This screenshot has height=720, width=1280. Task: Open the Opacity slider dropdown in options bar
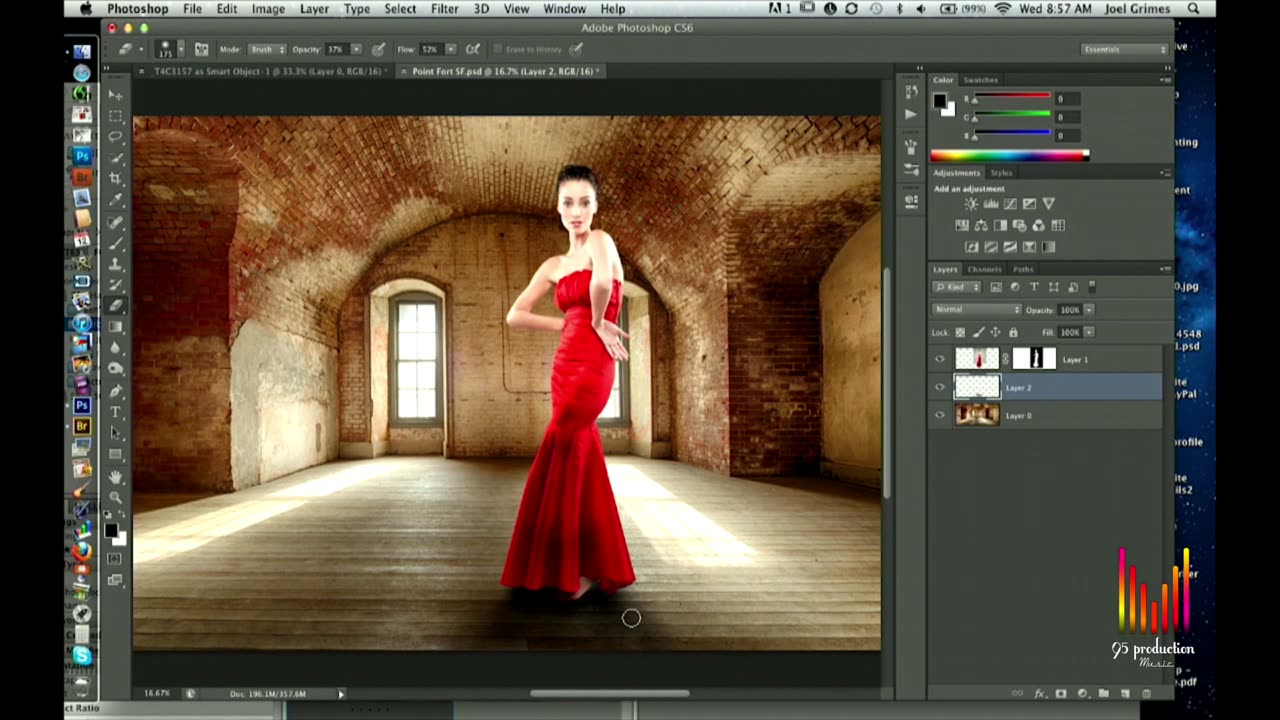pyautogui.click(x=356, y=49)
